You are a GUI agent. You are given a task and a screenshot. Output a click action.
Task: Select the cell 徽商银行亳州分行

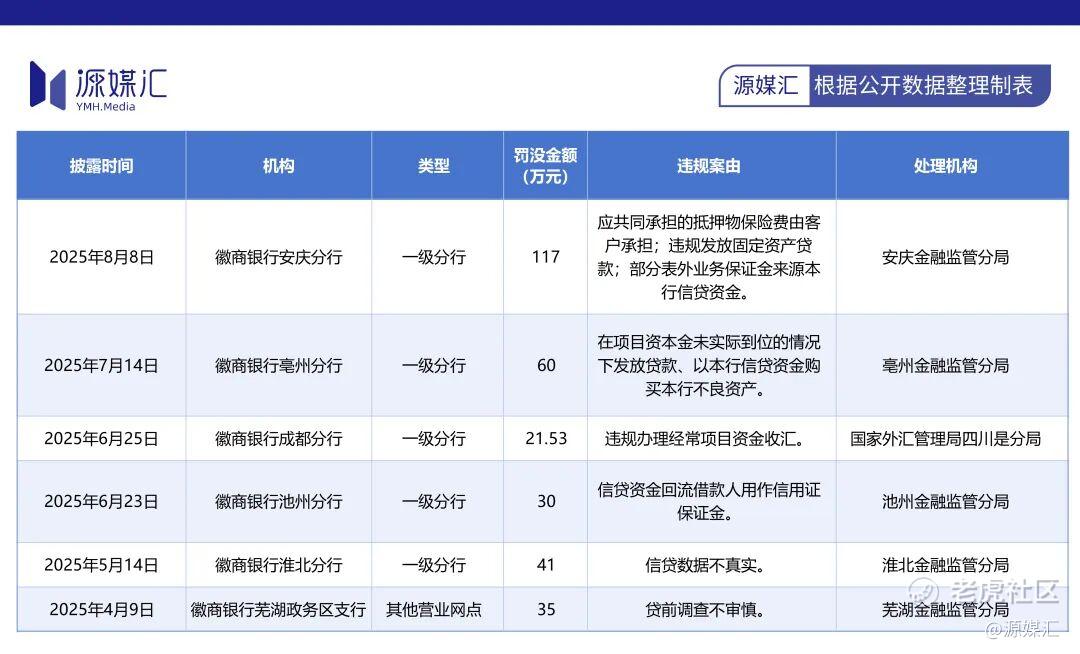pyautogui.click(x=278, y=366)
